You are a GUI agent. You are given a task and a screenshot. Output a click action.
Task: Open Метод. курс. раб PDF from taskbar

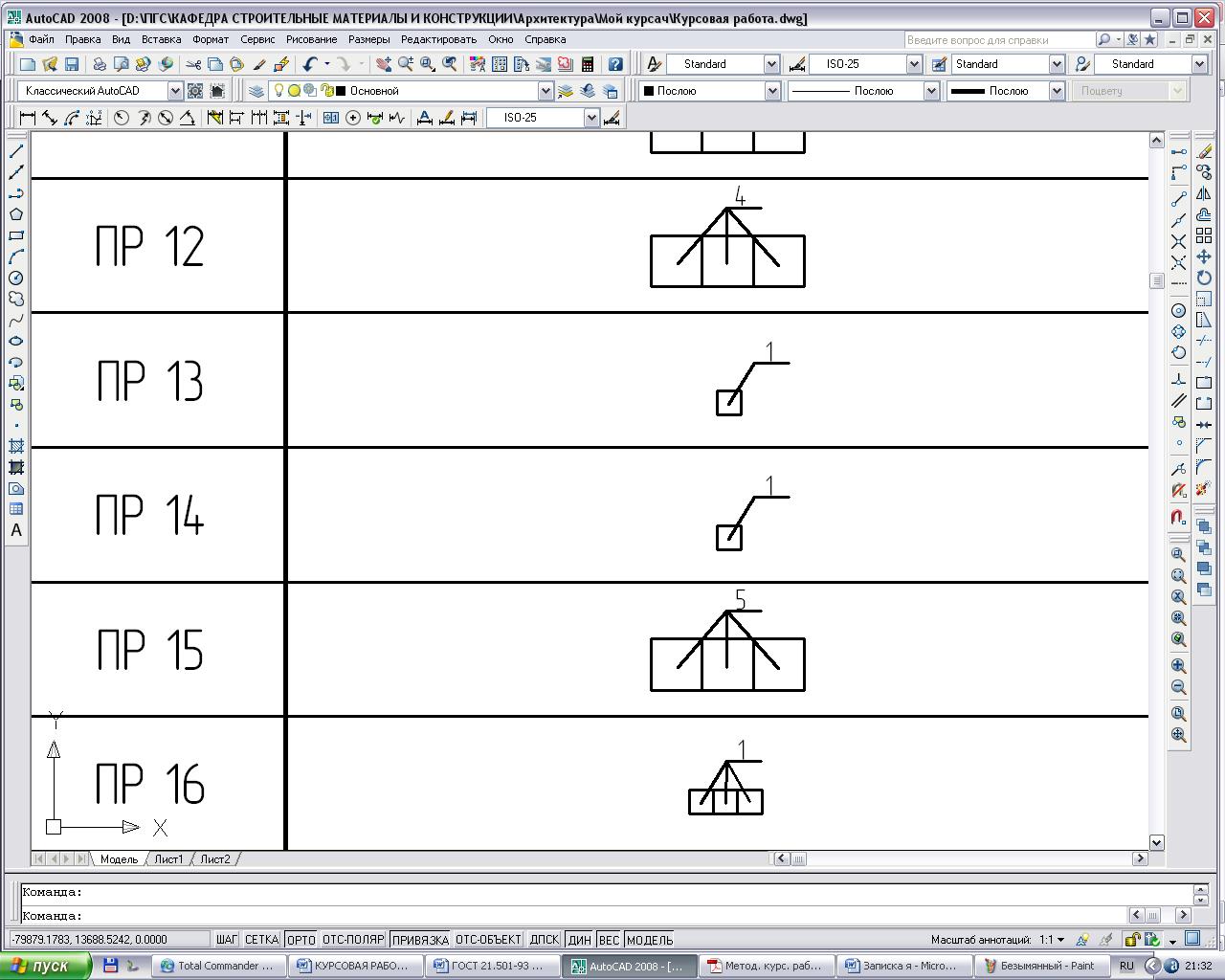coord(767,966)
